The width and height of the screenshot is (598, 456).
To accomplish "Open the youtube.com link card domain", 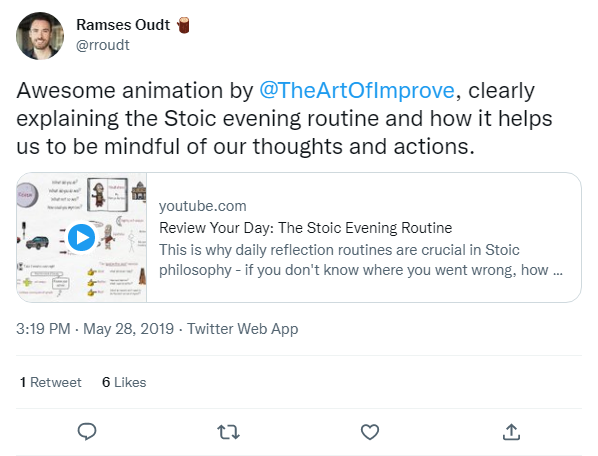I will click(x=203, y=206).
